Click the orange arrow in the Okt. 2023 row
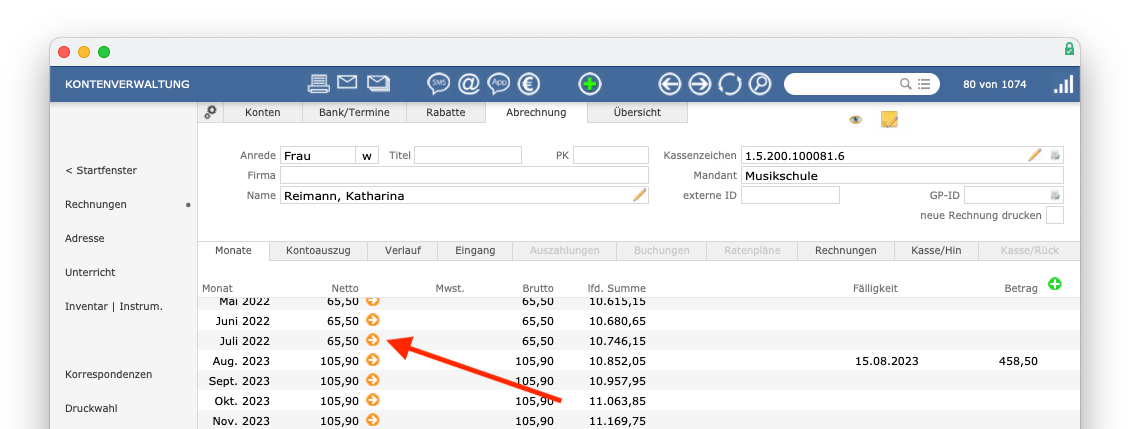The image size is (1136, 429). [x=373, y=399]
